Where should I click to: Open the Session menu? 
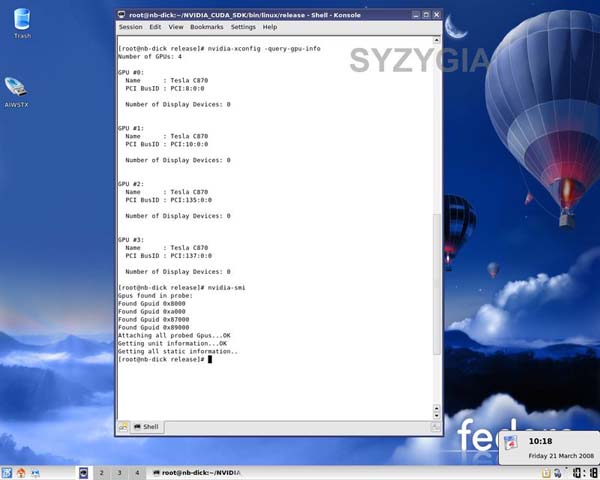click(130, 27)
